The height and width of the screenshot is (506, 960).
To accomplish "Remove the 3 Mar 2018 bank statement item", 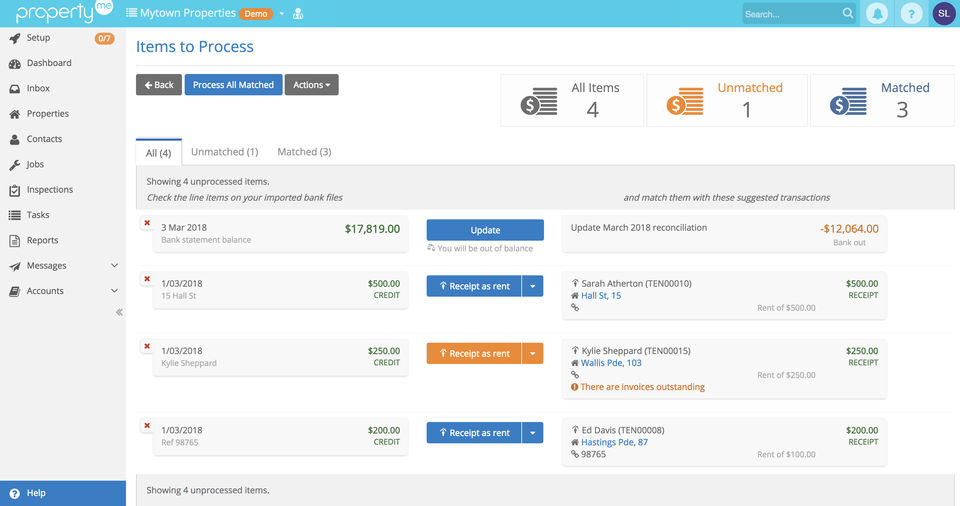I will click(x=147, y=223).
